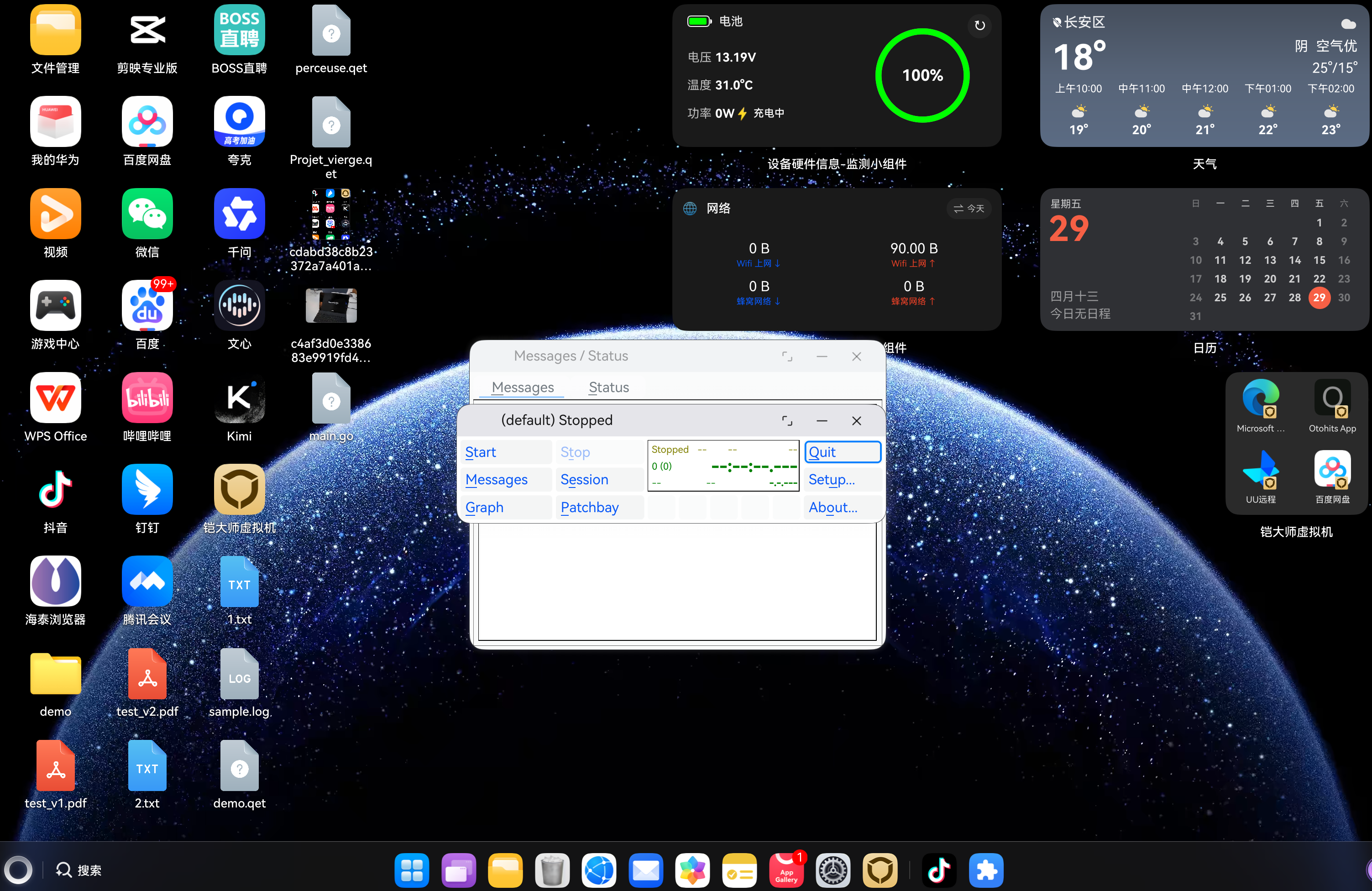This screenshot has width=1372, height=891.
Task: Launch 剪映专业版 from the desktop
Action: [147, 31]
